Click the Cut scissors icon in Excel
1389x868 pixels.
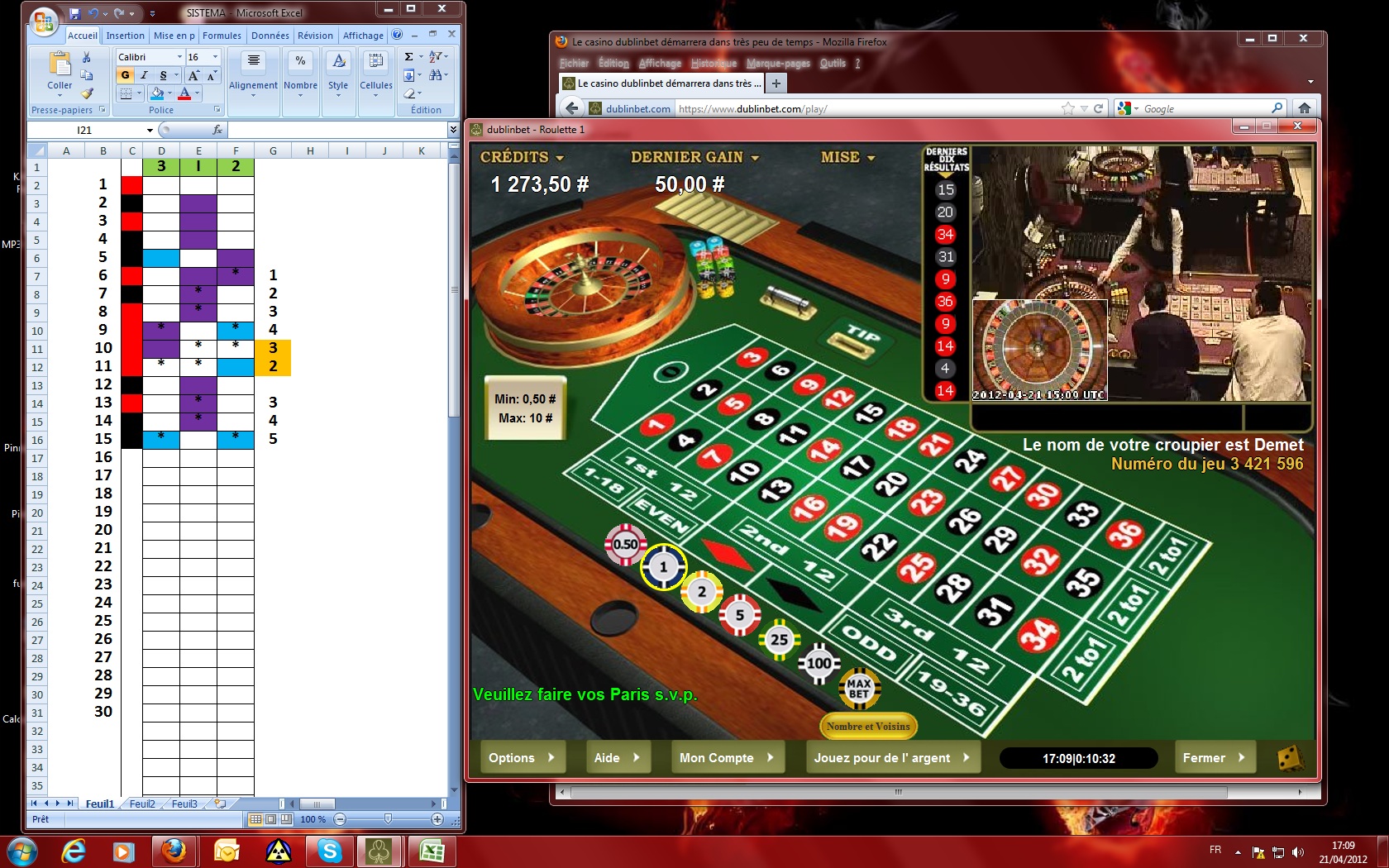87,57
